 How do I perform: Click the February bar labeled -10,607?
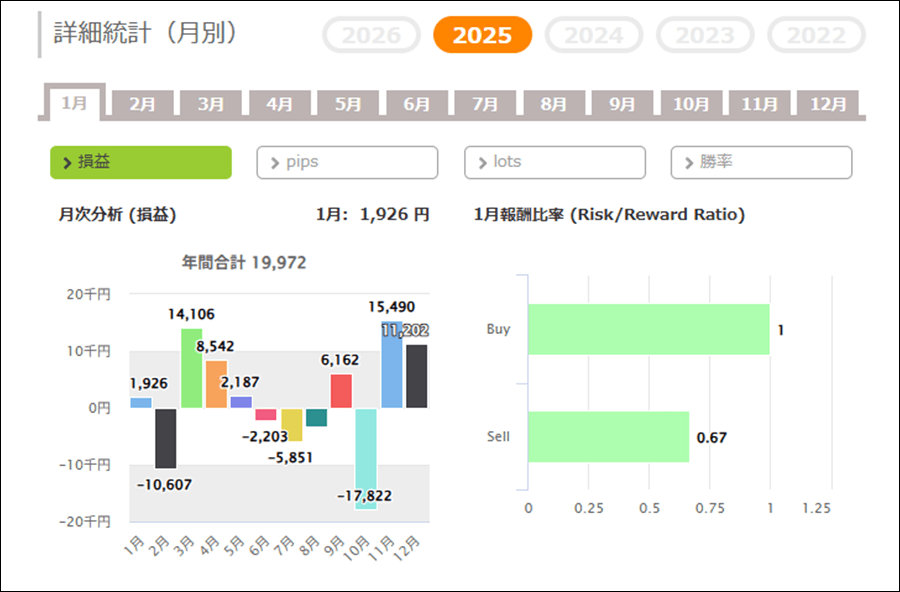[x=166, y=438]
